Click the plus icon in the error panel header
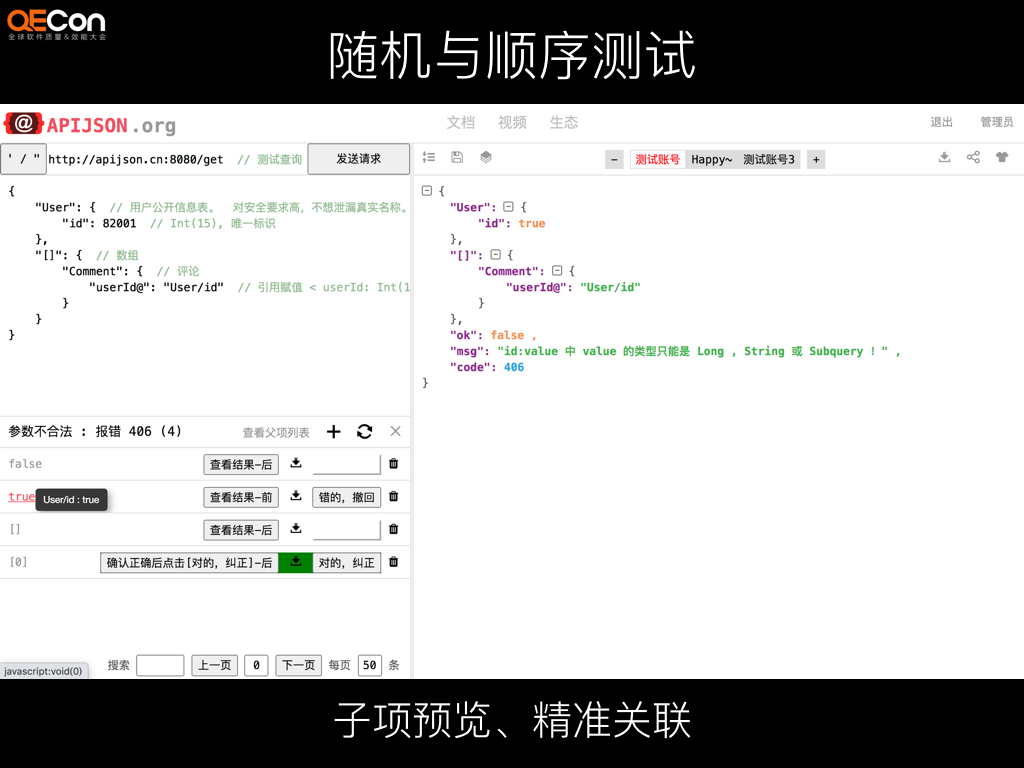This screenshot has height=768, width=1024. point(333,431)
